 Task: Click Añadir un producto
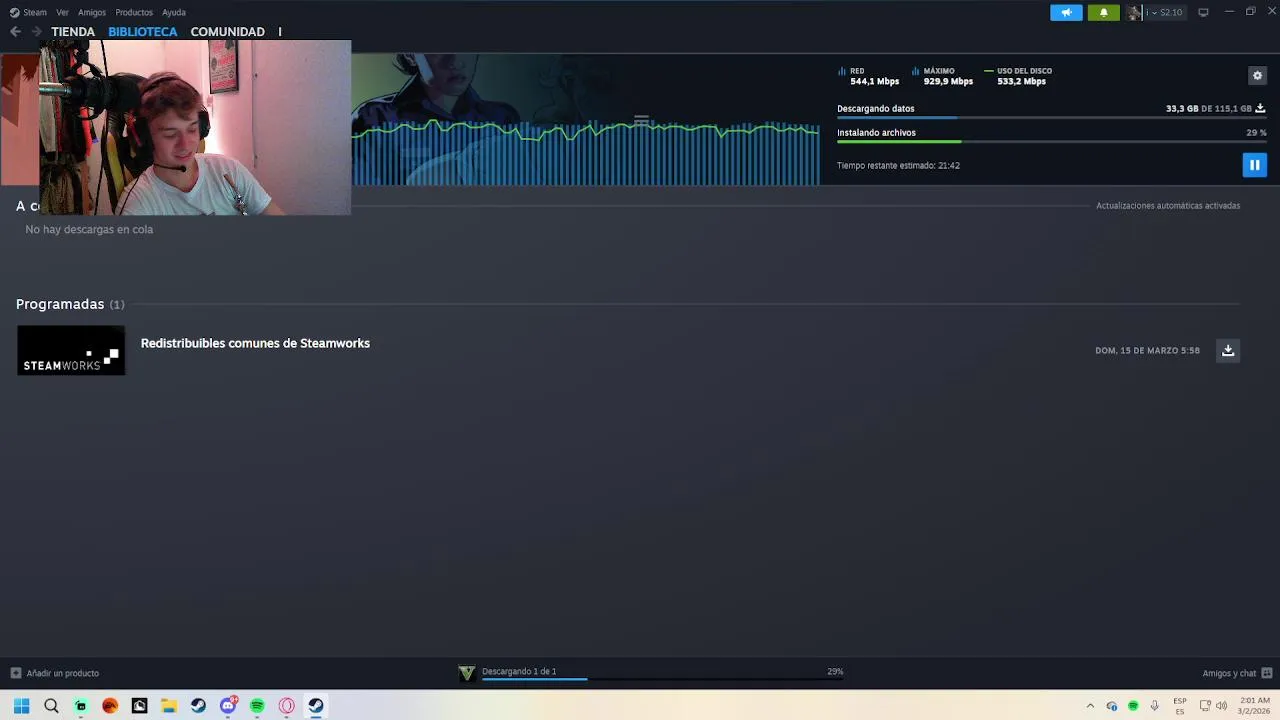click(x=55, y=673)
